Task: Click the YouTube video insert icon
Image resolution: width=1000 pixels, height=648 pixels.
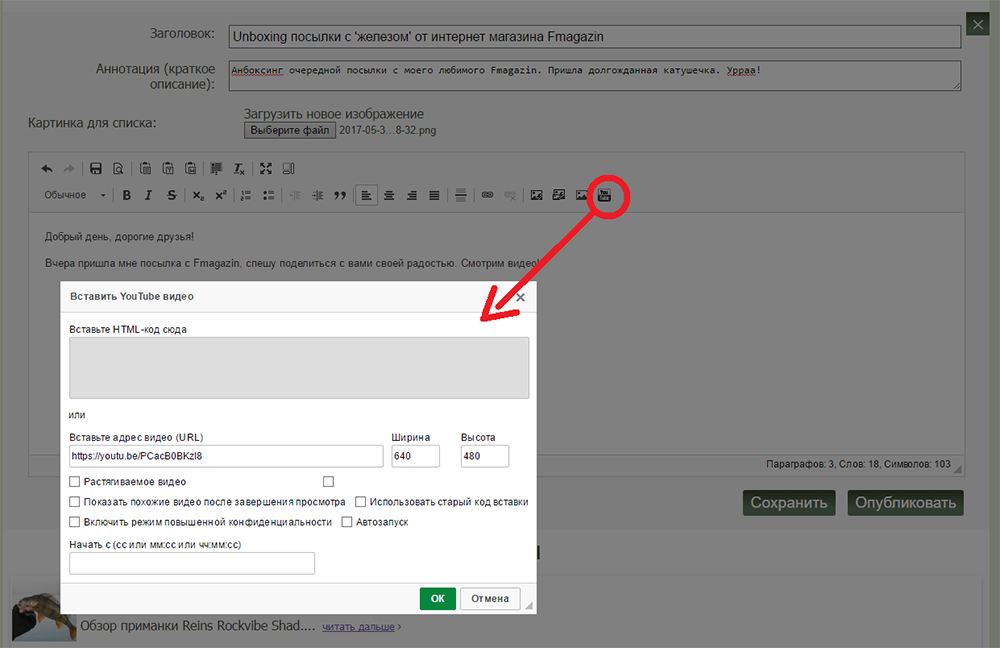Action: tap(604, 195)
